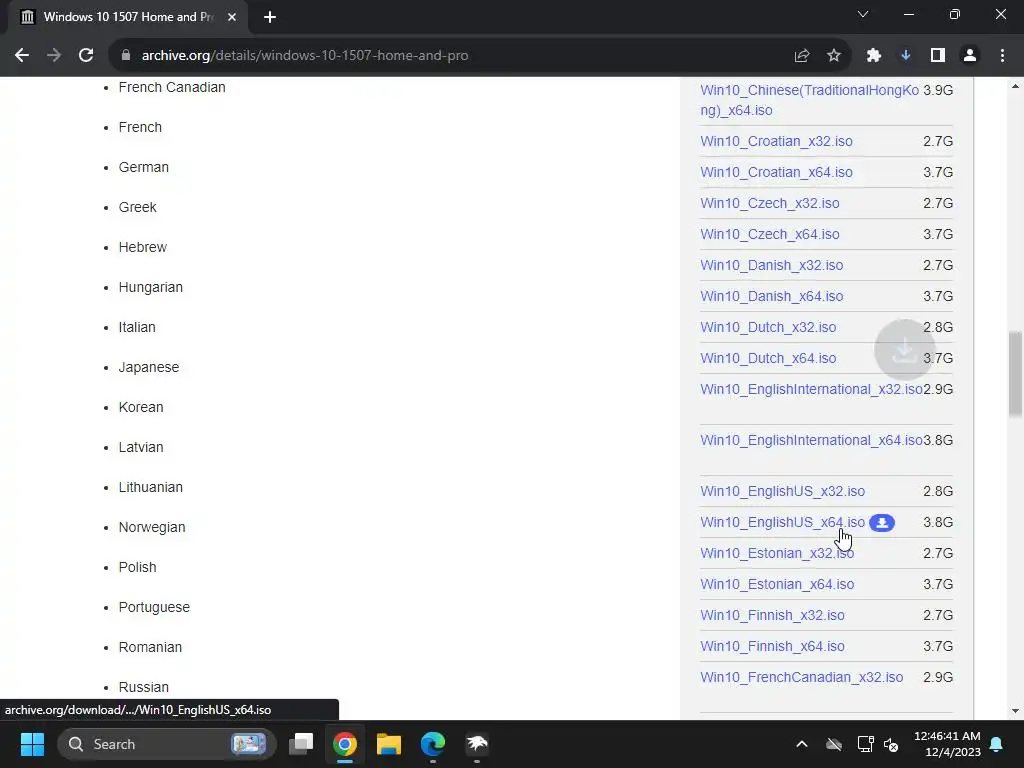The image size is (1024, 768).
Task: Open a new browser tab
Action: (x=270, y=17)
